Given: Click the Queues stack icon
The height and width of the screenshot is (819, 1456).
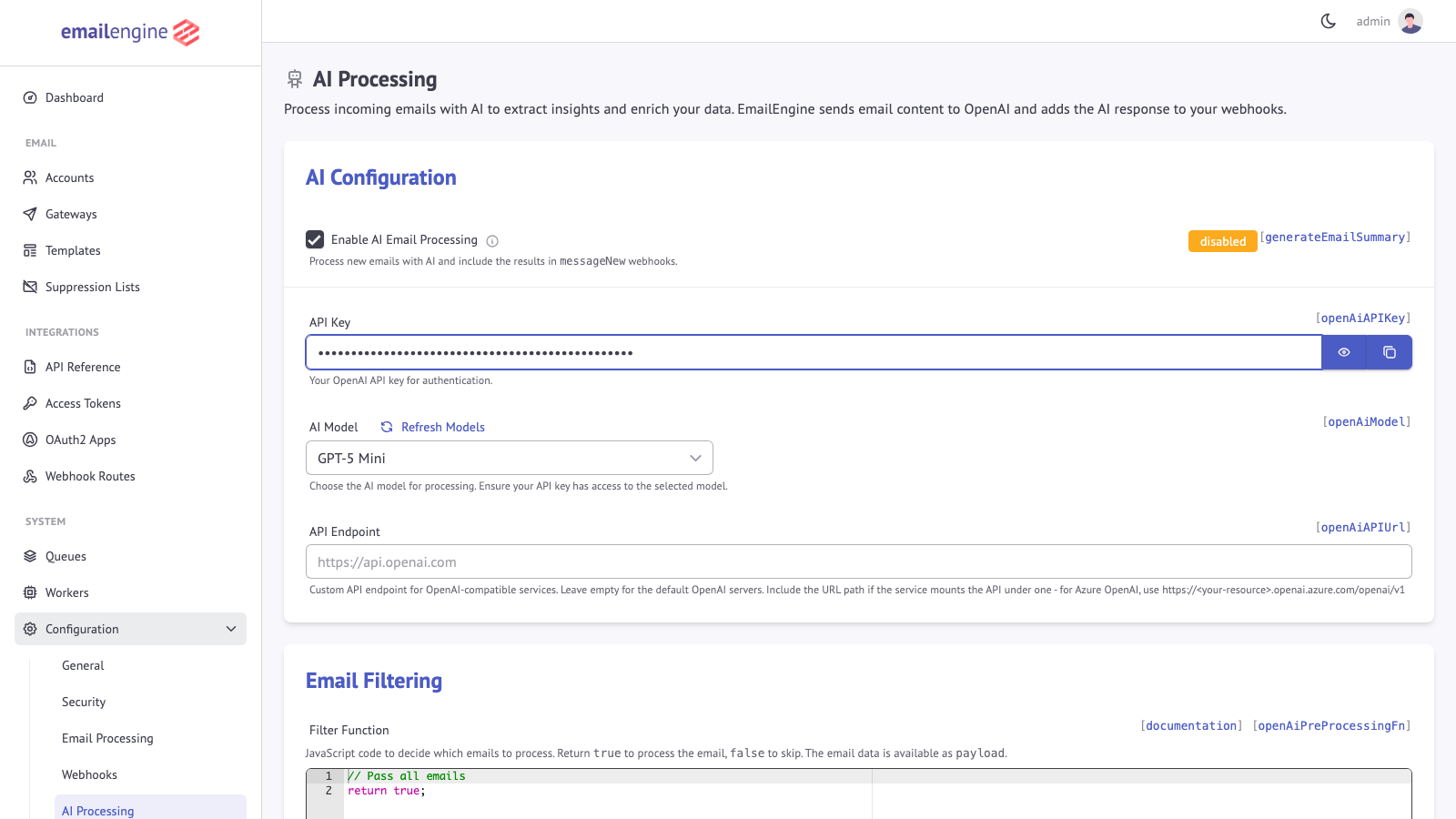Looking at the screenshot, I should point(30,556).
